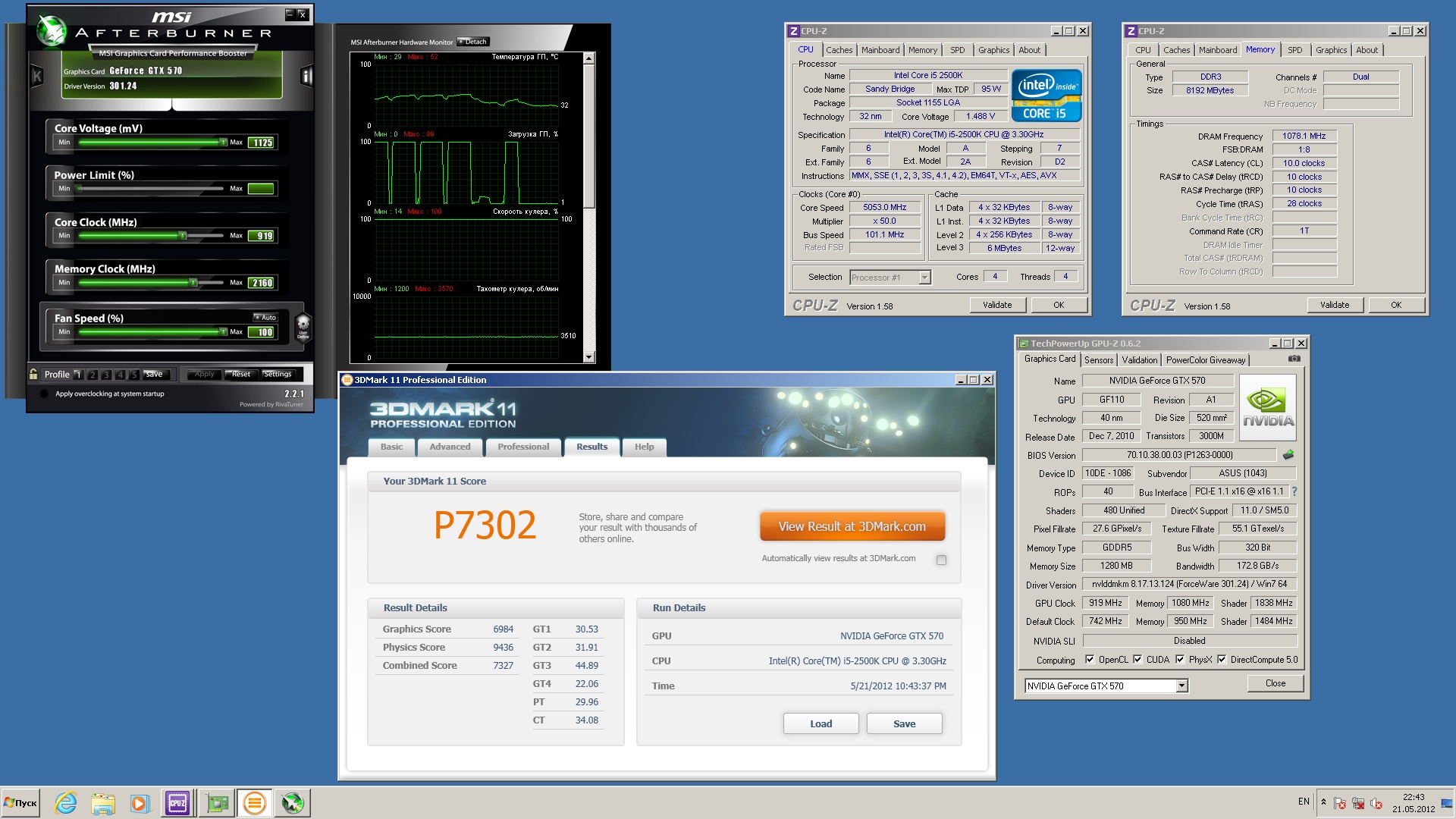This screenshot has height=819, width=1456.
Task: Select Afterburner profile slot 1
Action: pos(78,375)
